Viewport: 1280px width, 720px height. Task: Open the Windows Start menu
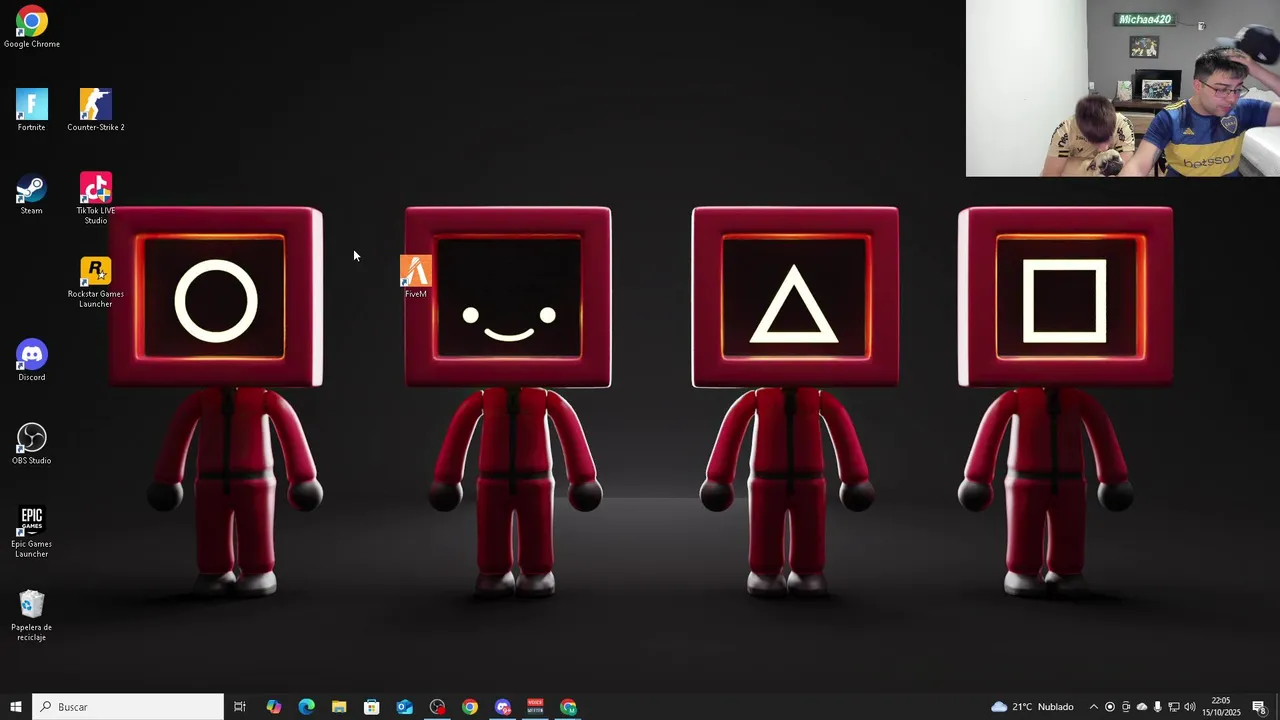click(x=16, y=707)
